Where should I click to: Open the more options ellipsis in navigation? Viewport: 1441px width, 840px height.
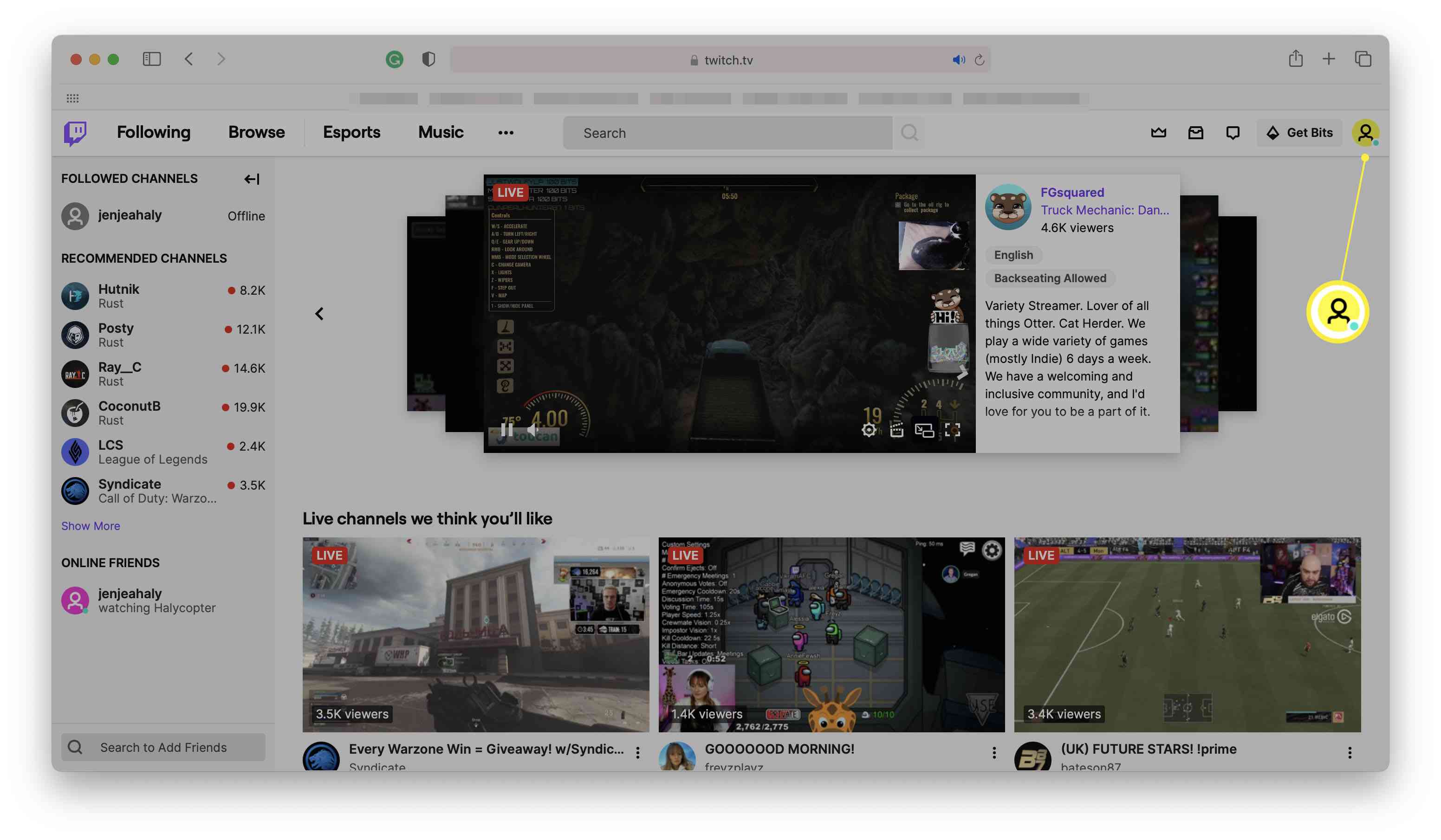(506, 133)
